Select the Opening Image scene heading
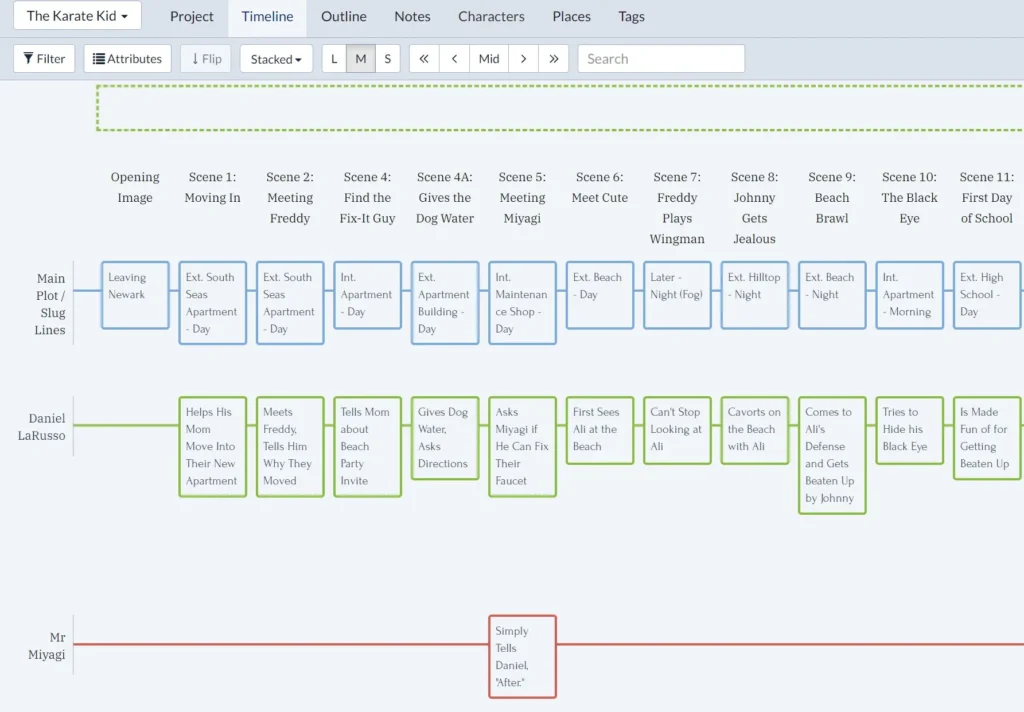1024x712 pixels. point(135,187)
